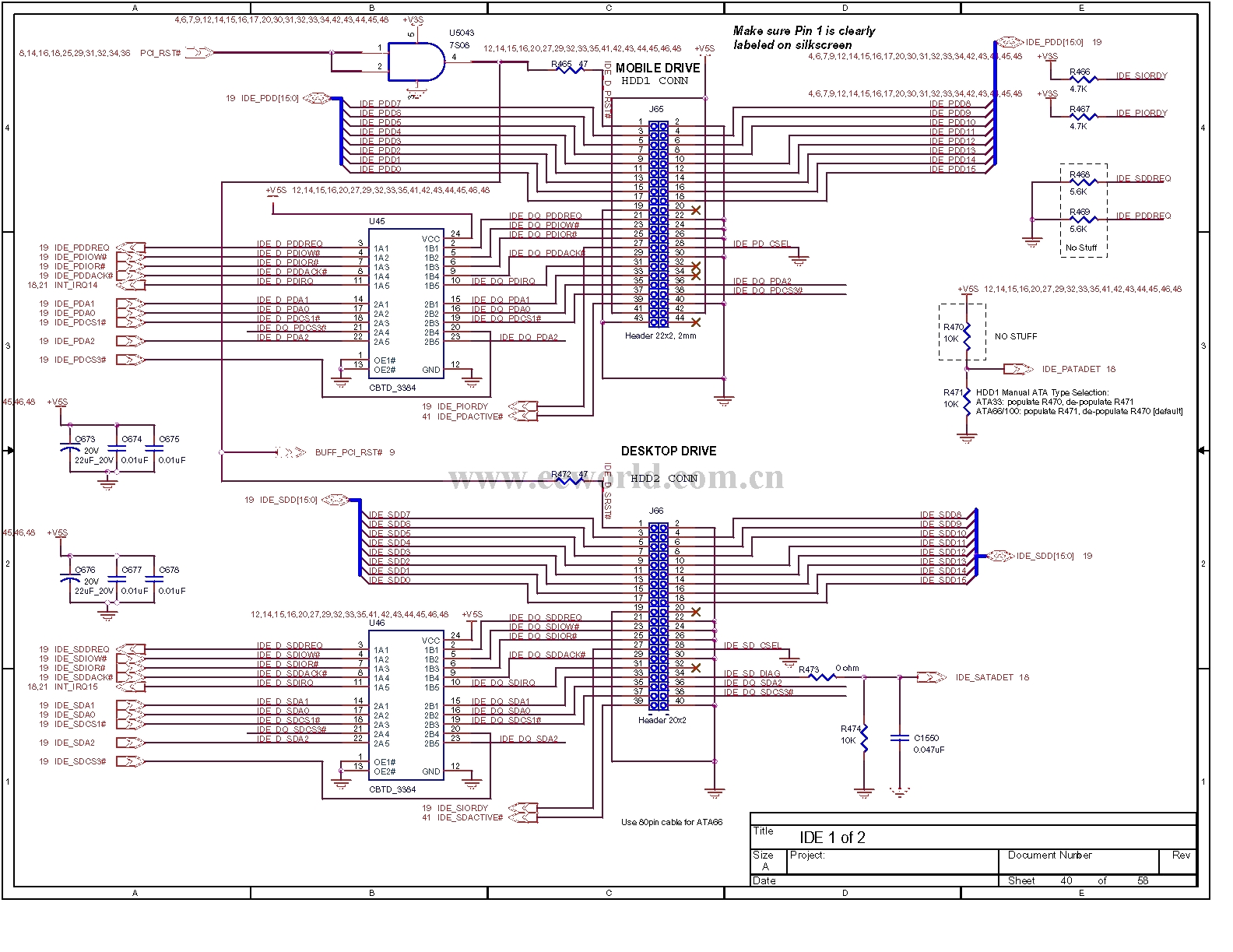Screen dimensions: 1233x952
Task: Click the IDE_SIORDY port connector near U46
Action: 522,808
